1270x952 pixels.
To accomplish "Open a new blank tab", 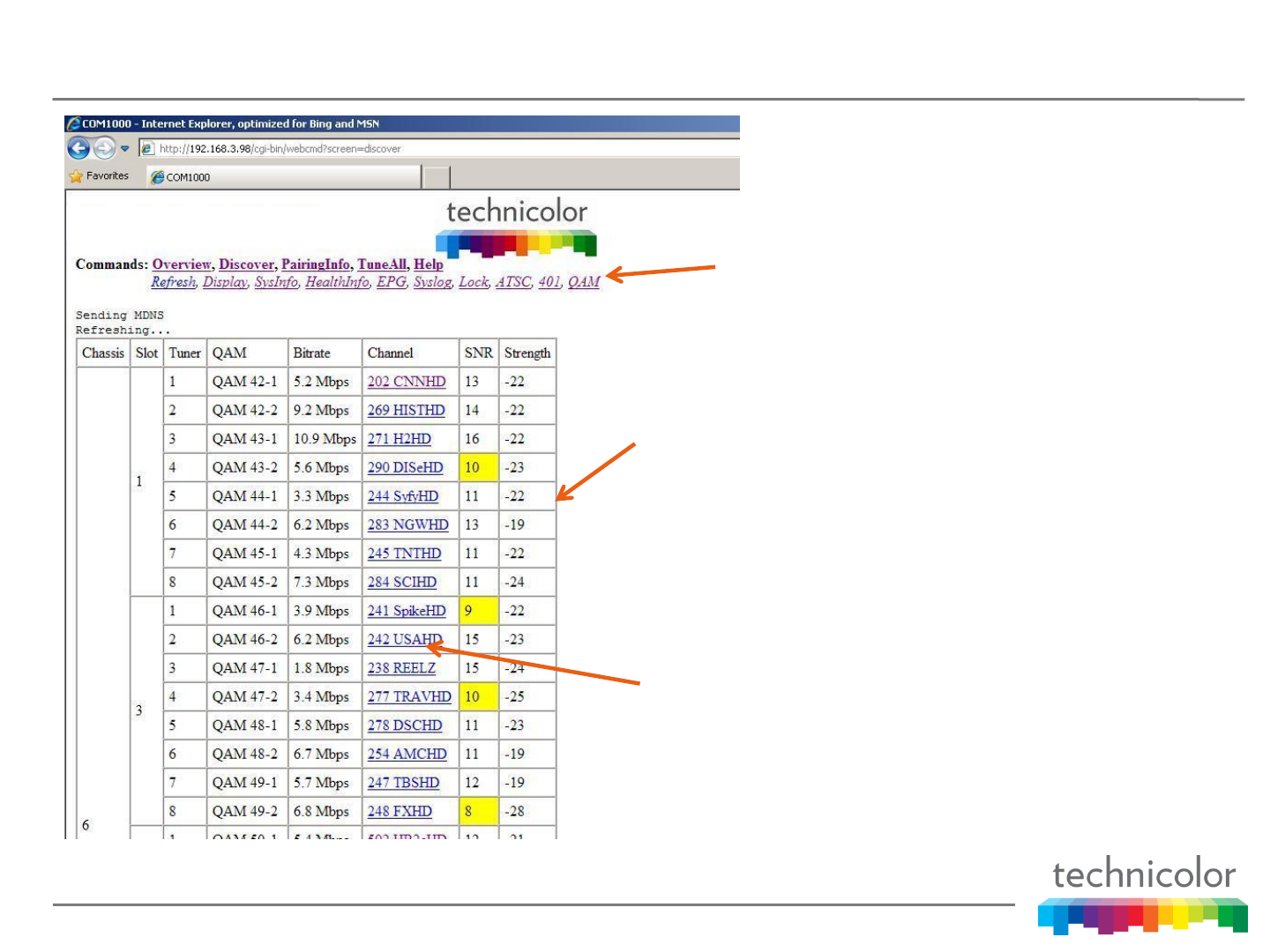I will point(436,177).
